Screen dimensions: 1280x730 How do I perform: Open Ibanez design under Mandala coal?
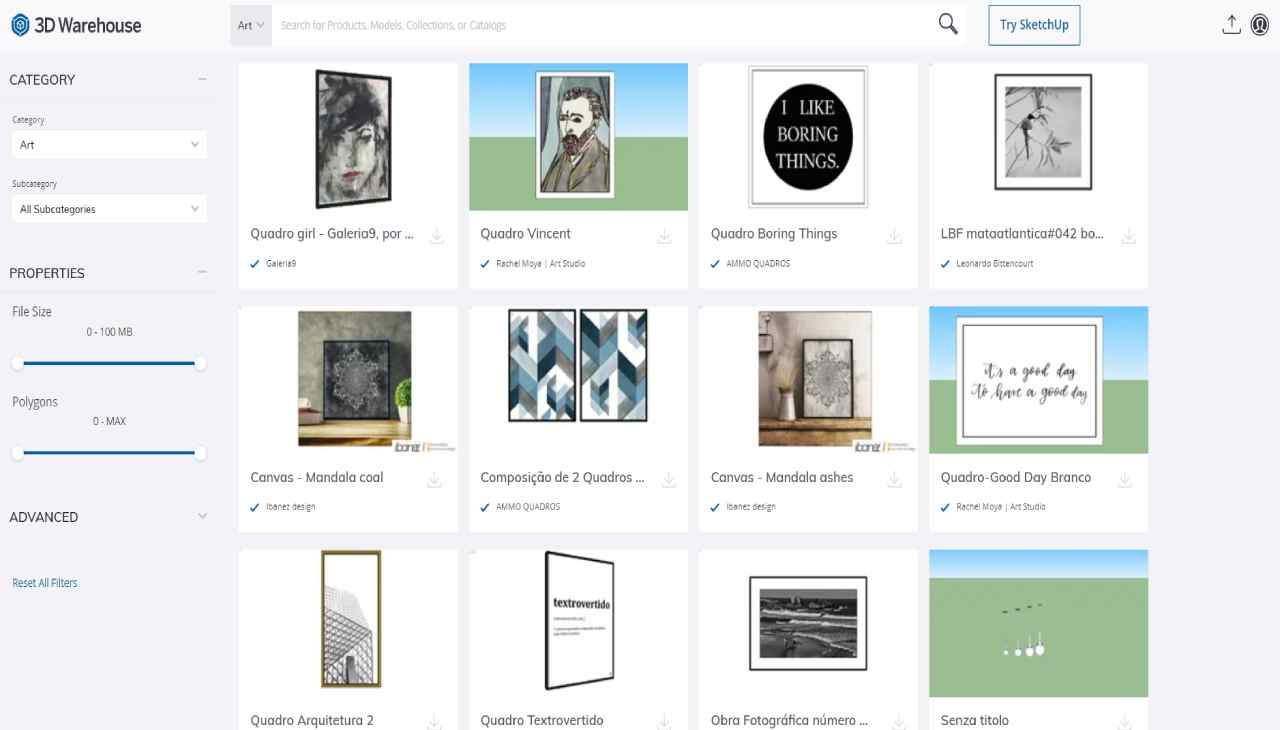click(291, 507)
